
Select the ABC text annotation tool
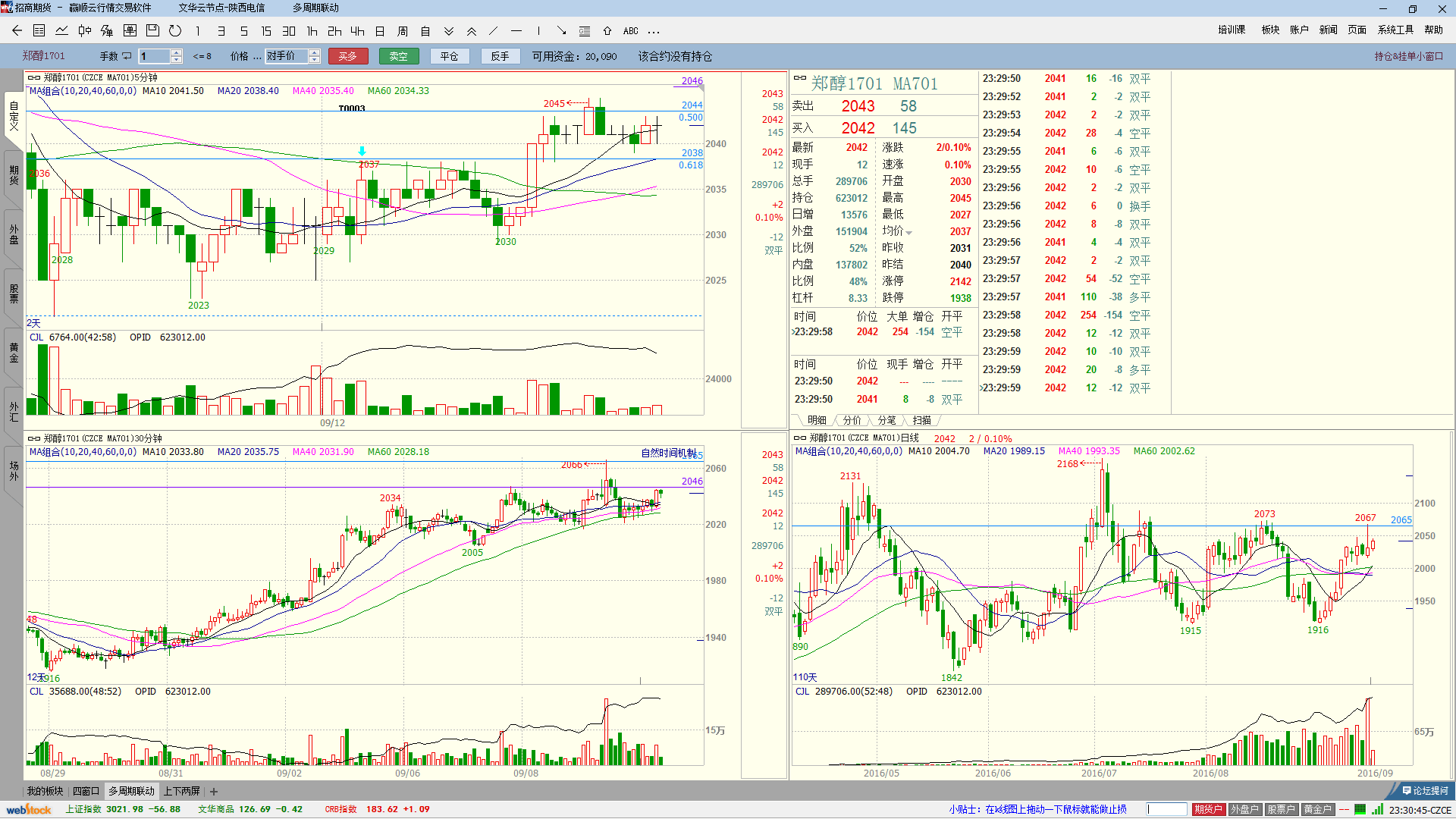(631, 31)
